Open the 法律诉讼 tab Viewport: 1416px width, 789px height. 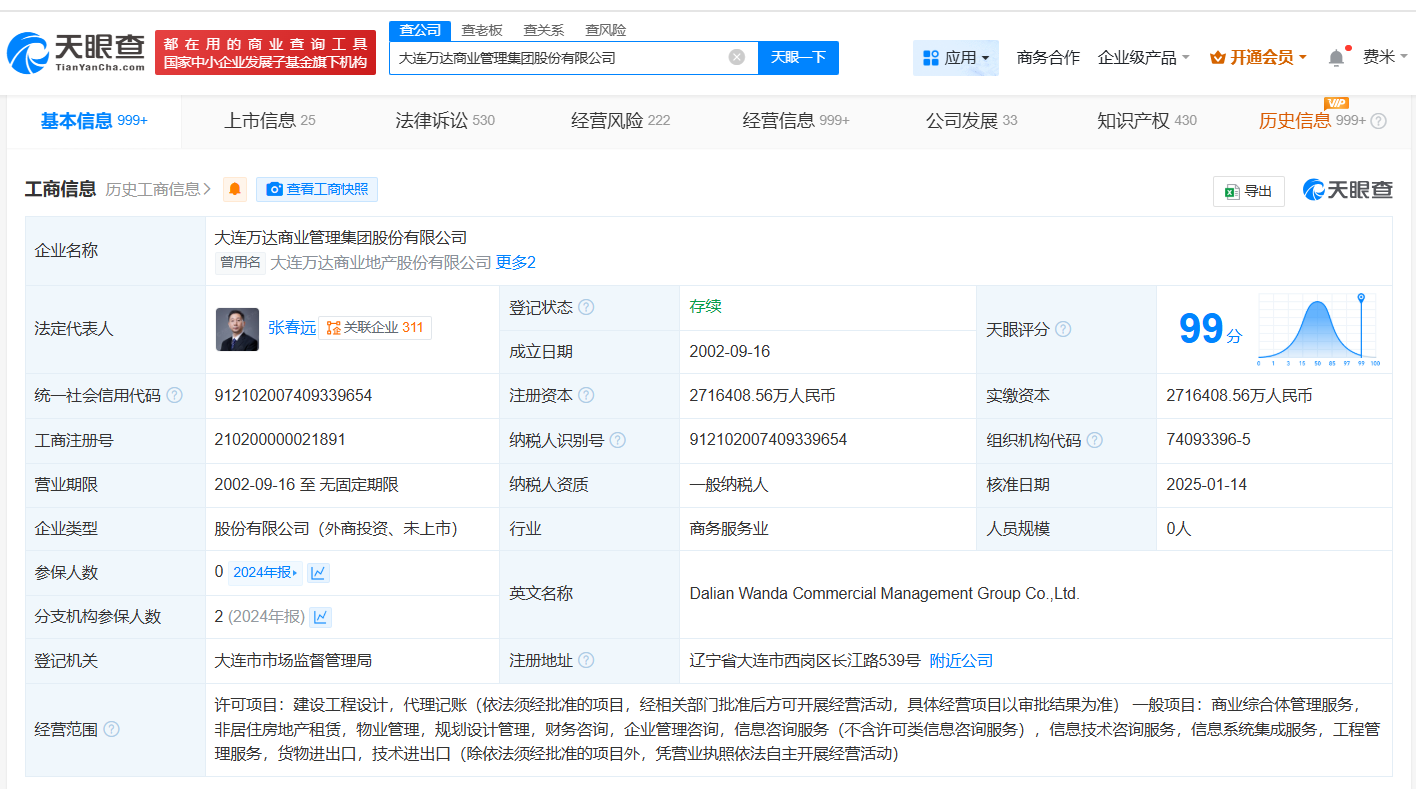tap(445, 121)
